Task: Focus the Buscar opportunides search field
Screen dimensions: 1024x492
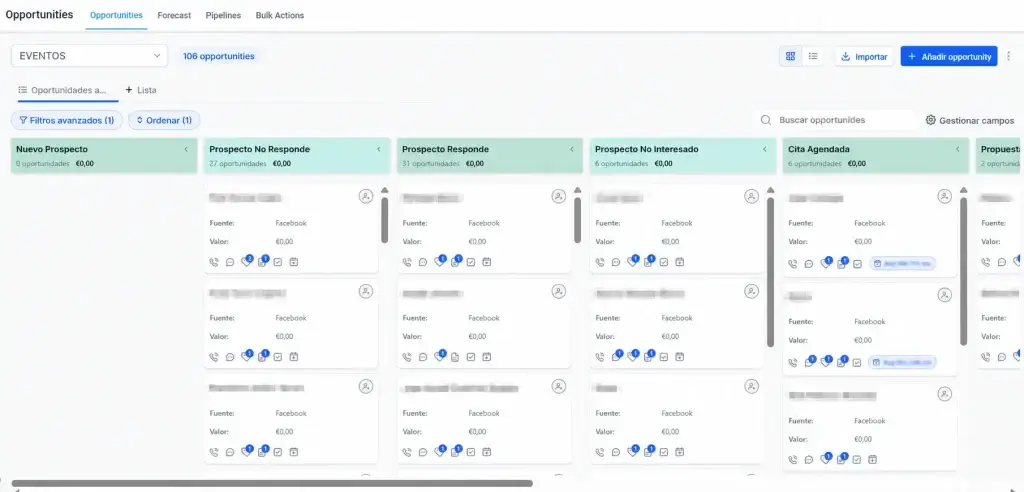Action: (x=835, y=120)
